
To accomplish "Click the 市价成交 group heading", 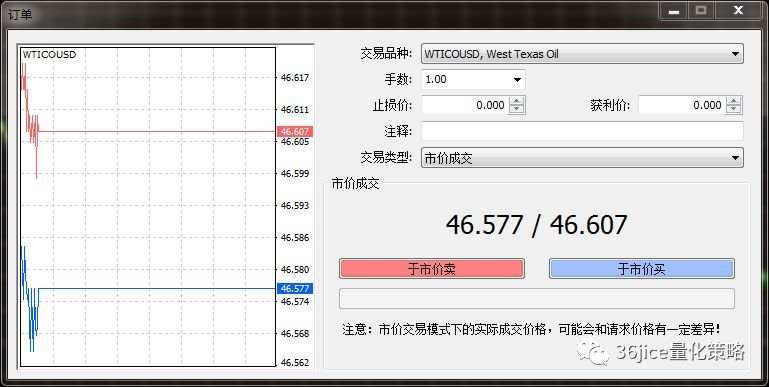I will (356, 184).
